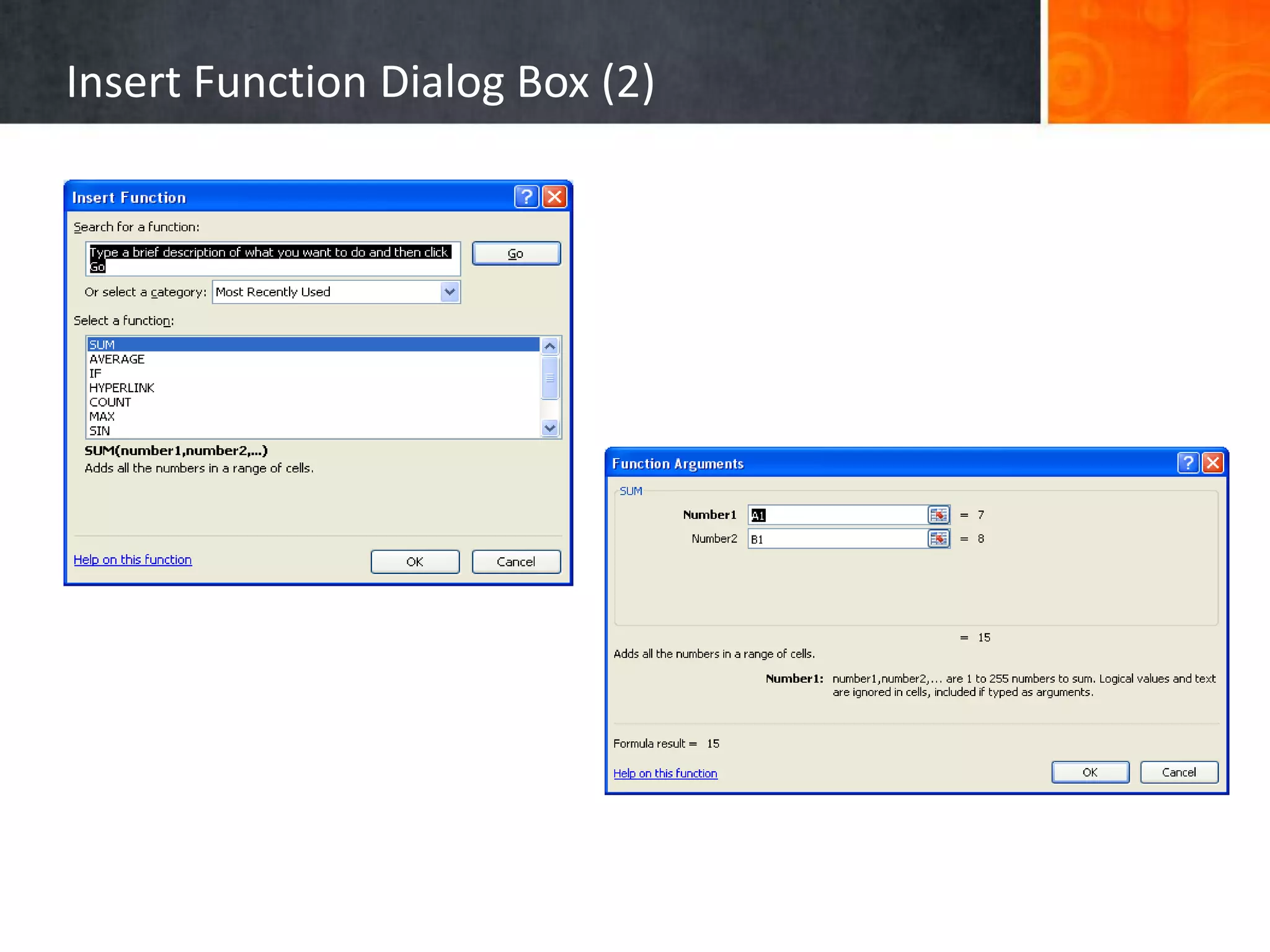The image size is (1270, 952).
Task: Click the Number1 collapse dialog range icon
Action: point(938,515)
